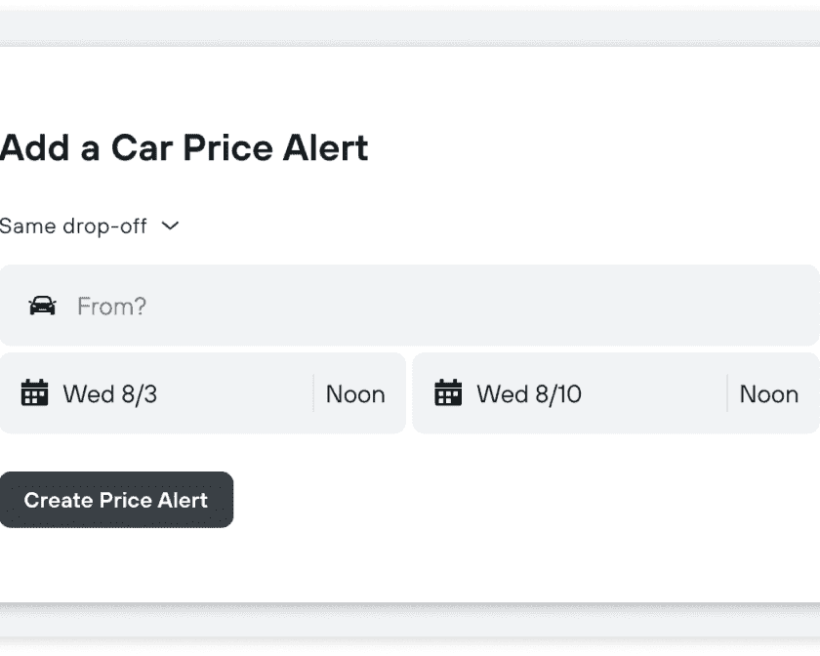
Task: Click the Add a Car Price Alert heading
Action: (184, 147)
